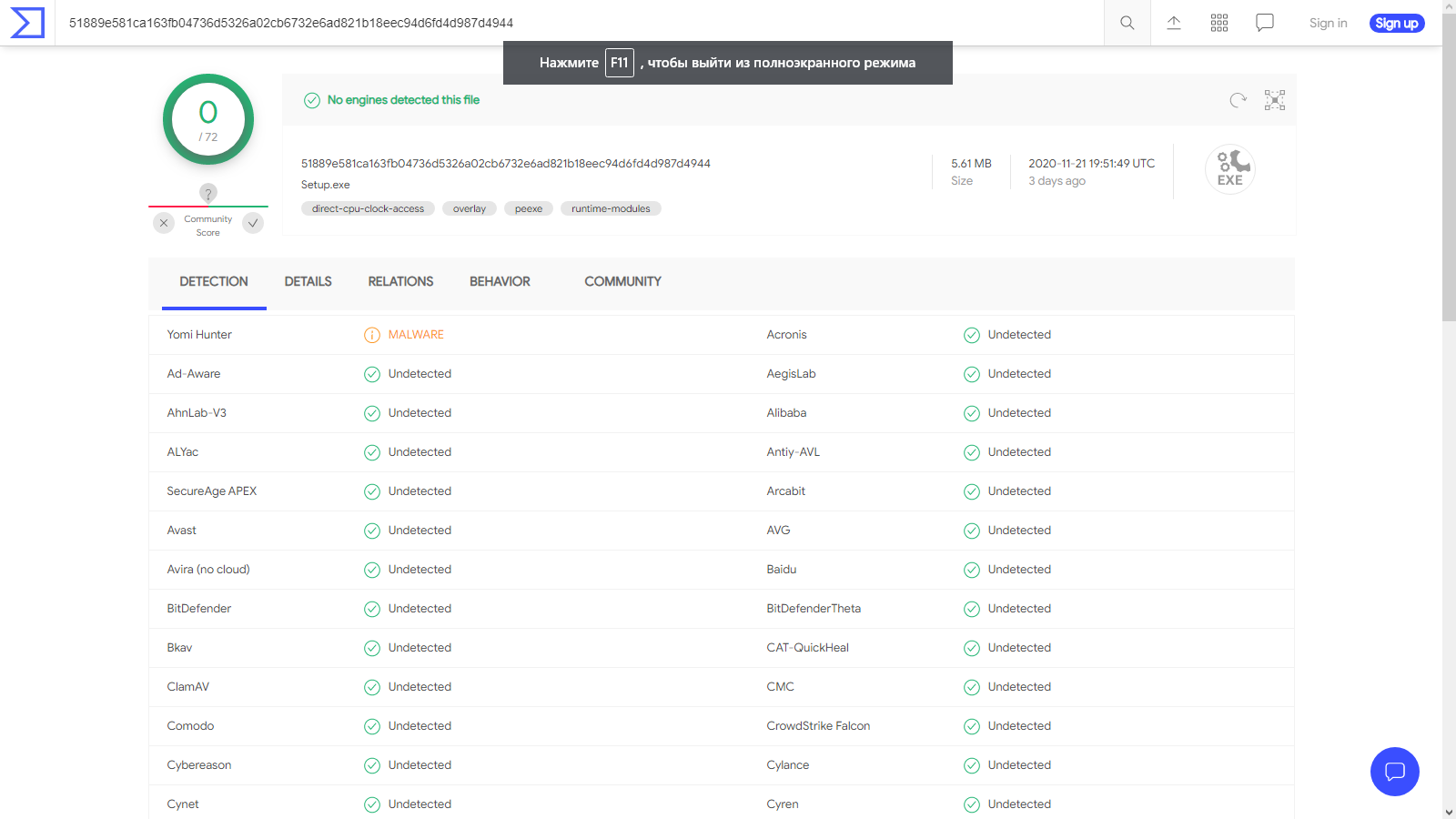Vote file as harmless with checkmark button
The height and width of the screenshot is (819, 1456).
pos(253,223)
